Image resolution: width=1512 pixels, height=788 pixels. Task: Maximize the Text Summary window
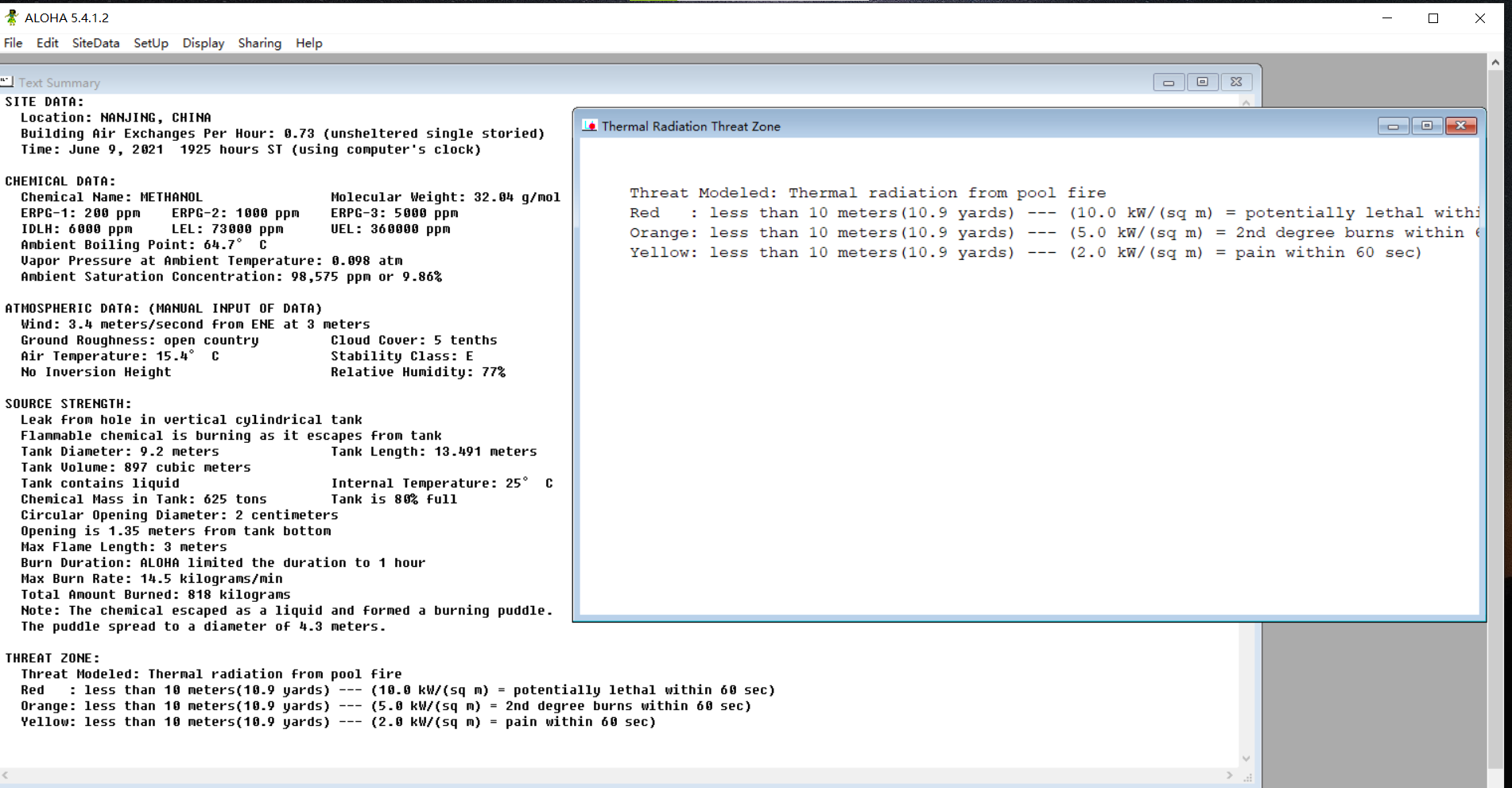point(1202,82)
